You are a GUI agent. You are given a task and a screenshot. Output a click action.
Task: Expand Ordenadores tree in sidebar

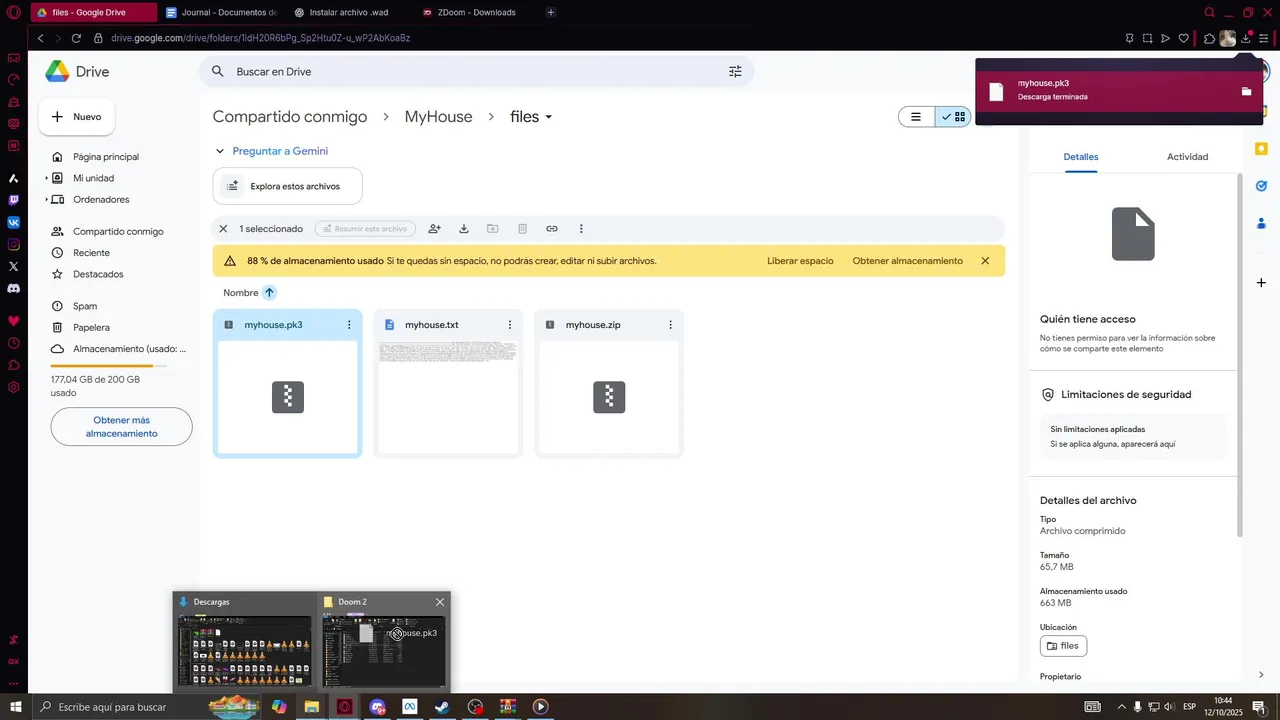(x=46, y=200)
